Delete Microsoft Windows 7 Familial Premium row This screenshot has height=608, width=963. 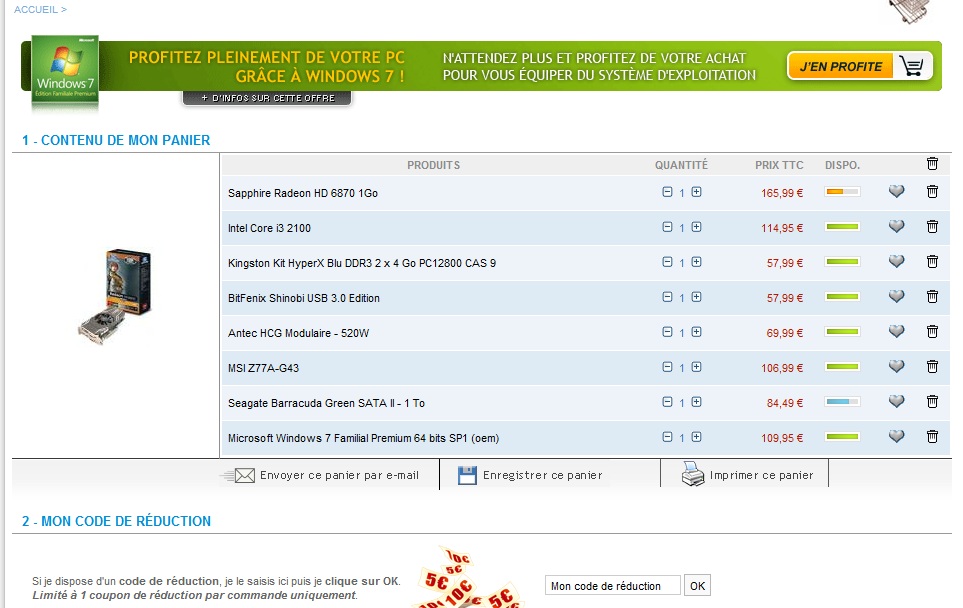click(932, 437)
